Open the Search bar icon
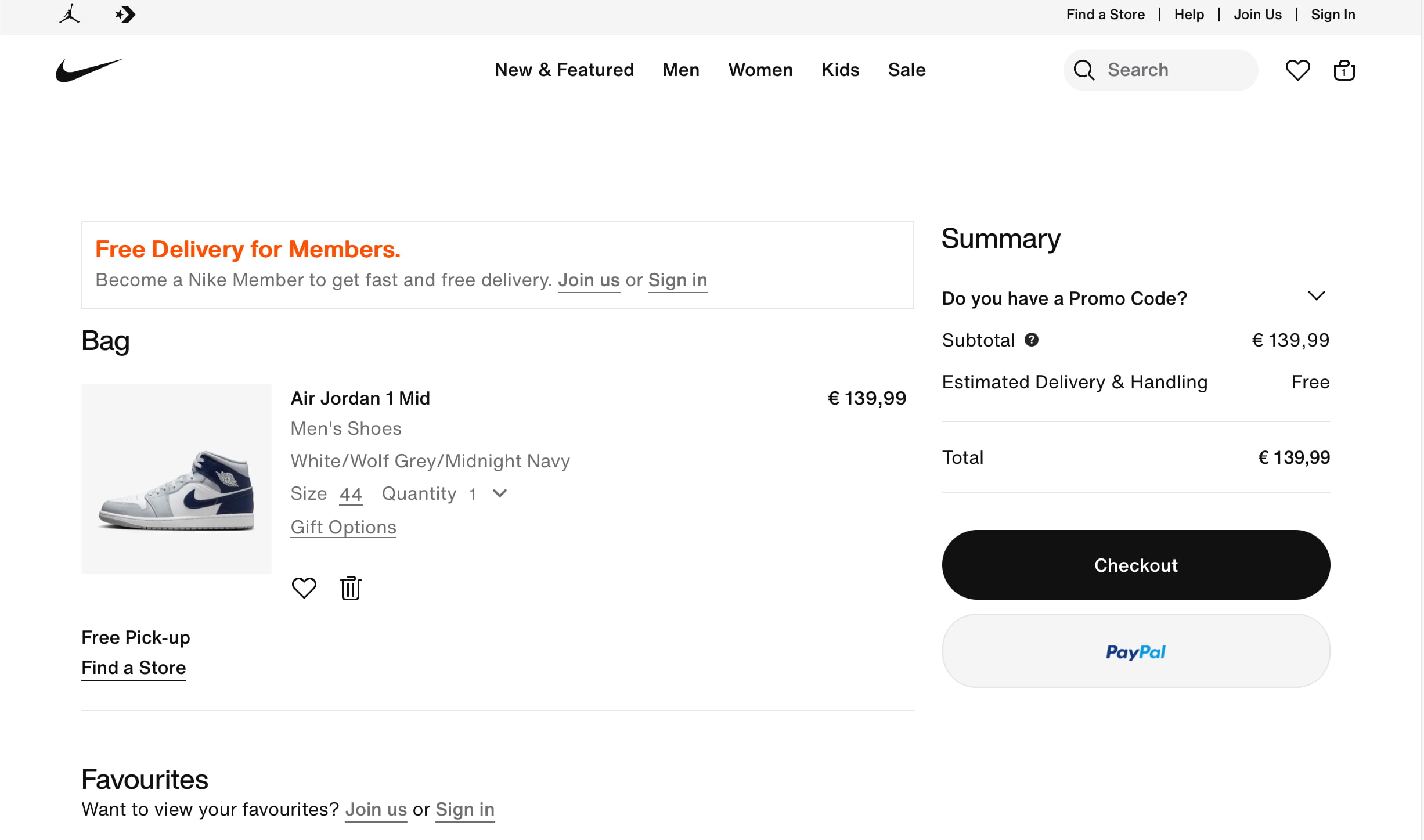This screenshot has width=1424, height=840. tap(1084, 70)
